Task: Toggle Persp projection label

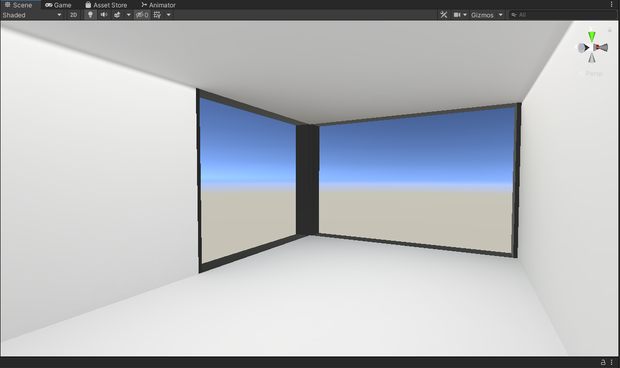Action: click(x=594, y=74)
